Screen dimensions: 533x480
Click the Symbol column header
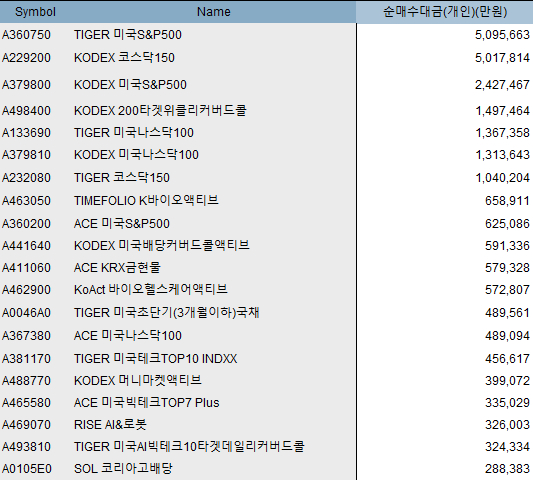click(x=35, y=12)
